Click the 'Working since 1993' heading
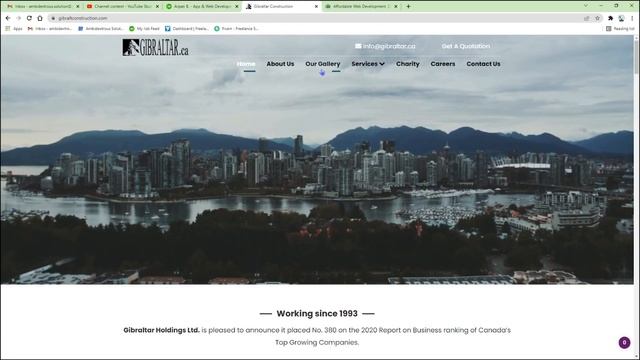 pos(317,313)
